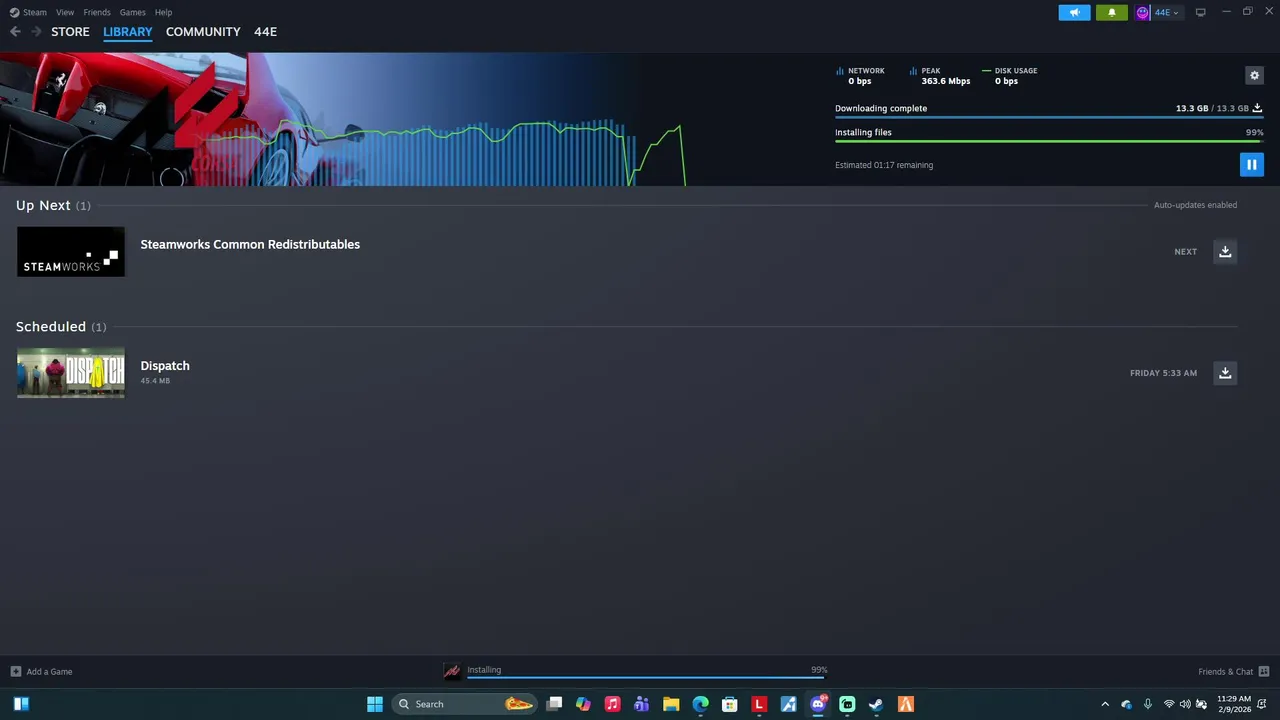Screen dimensions: 1280x720
Task: Open Discord from the taskbar
Action: [818, 704]
